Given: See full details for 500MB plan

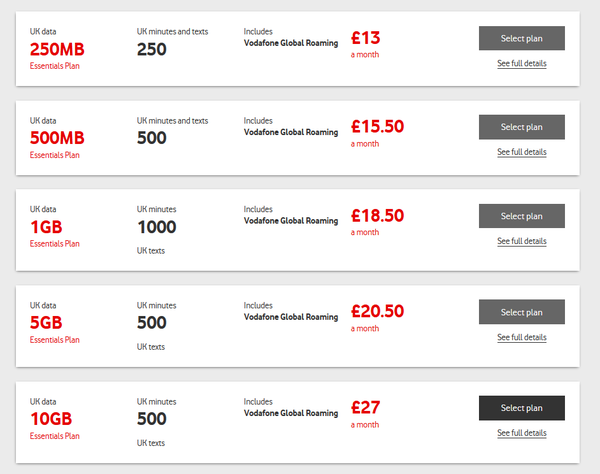Looking at the screenshot, I should pos(522,152).
